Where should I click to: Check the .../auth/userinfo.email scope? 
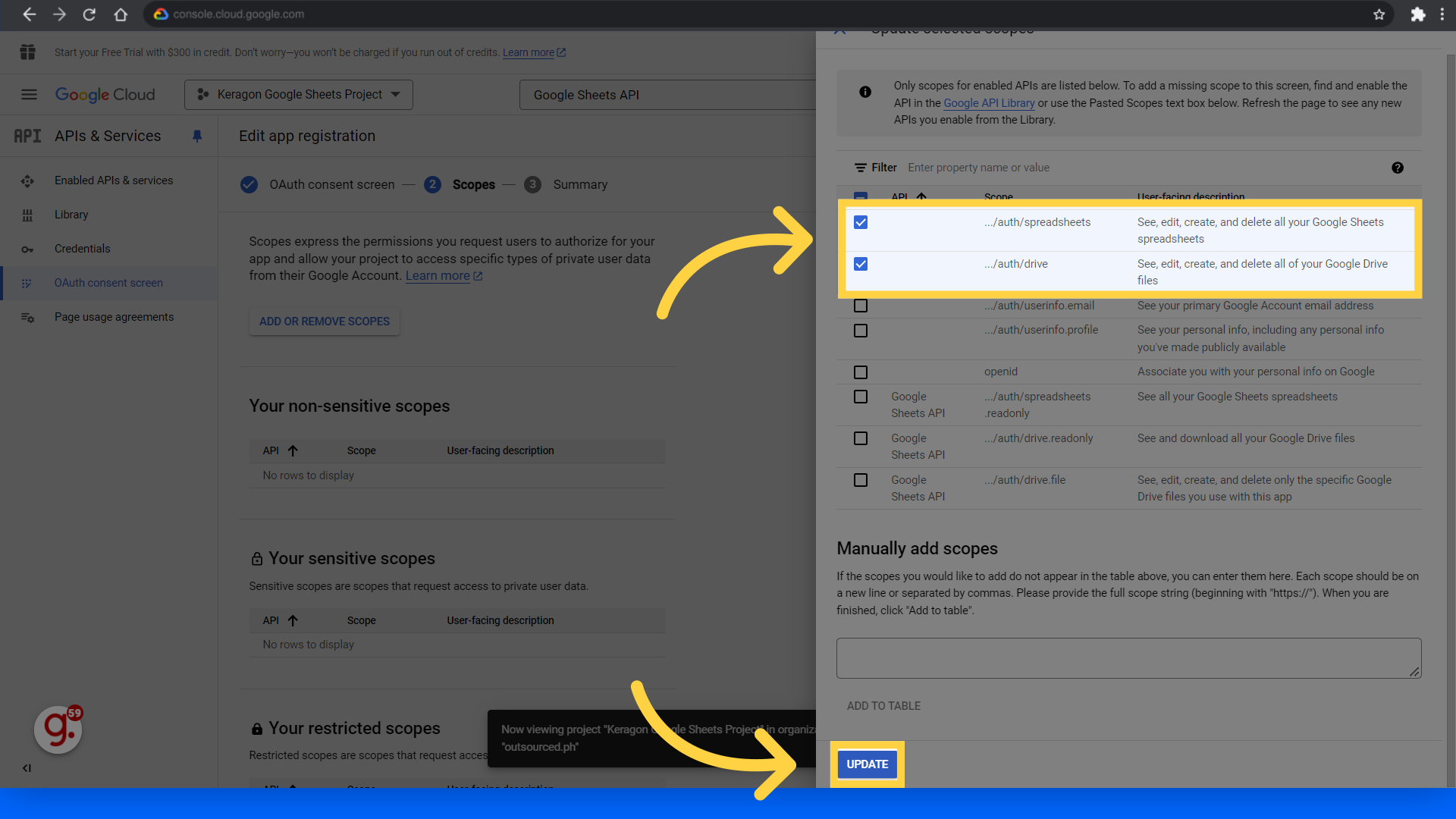coord(861,306)
